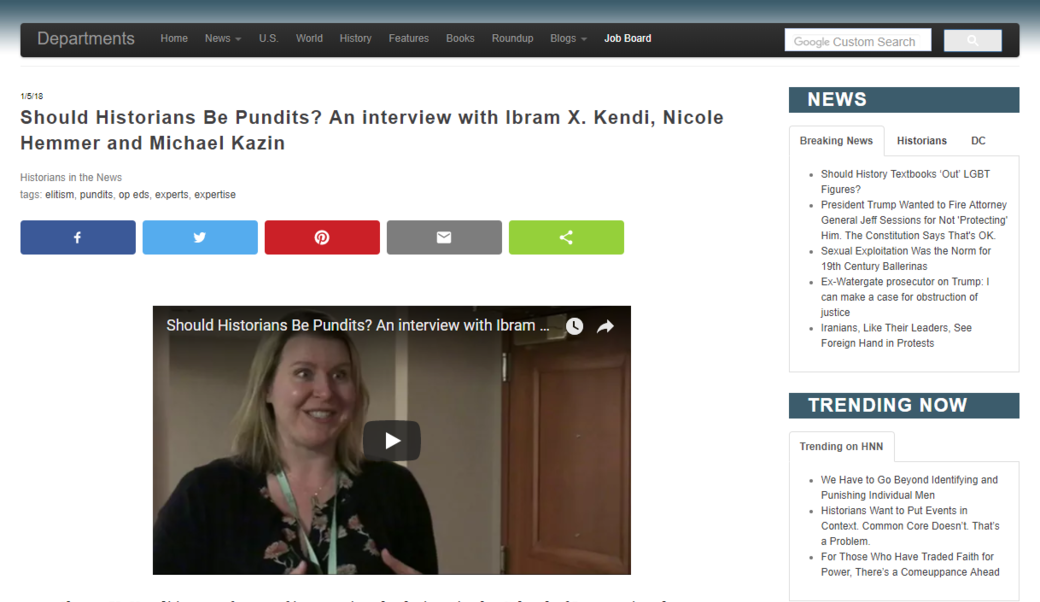1040x602 pixels.
Task: Click the video share arrow icon
Action: [605, 327]
